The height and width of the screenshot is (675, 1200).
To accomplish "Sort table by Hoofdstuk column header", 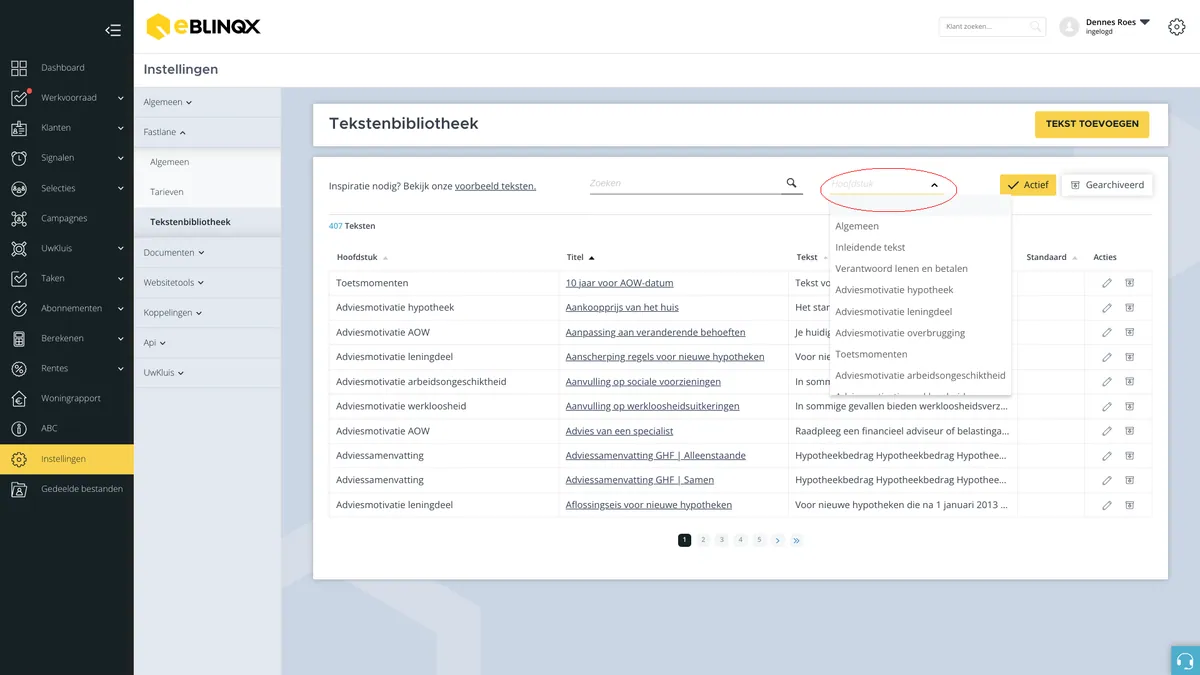I will tap(362, 257).
